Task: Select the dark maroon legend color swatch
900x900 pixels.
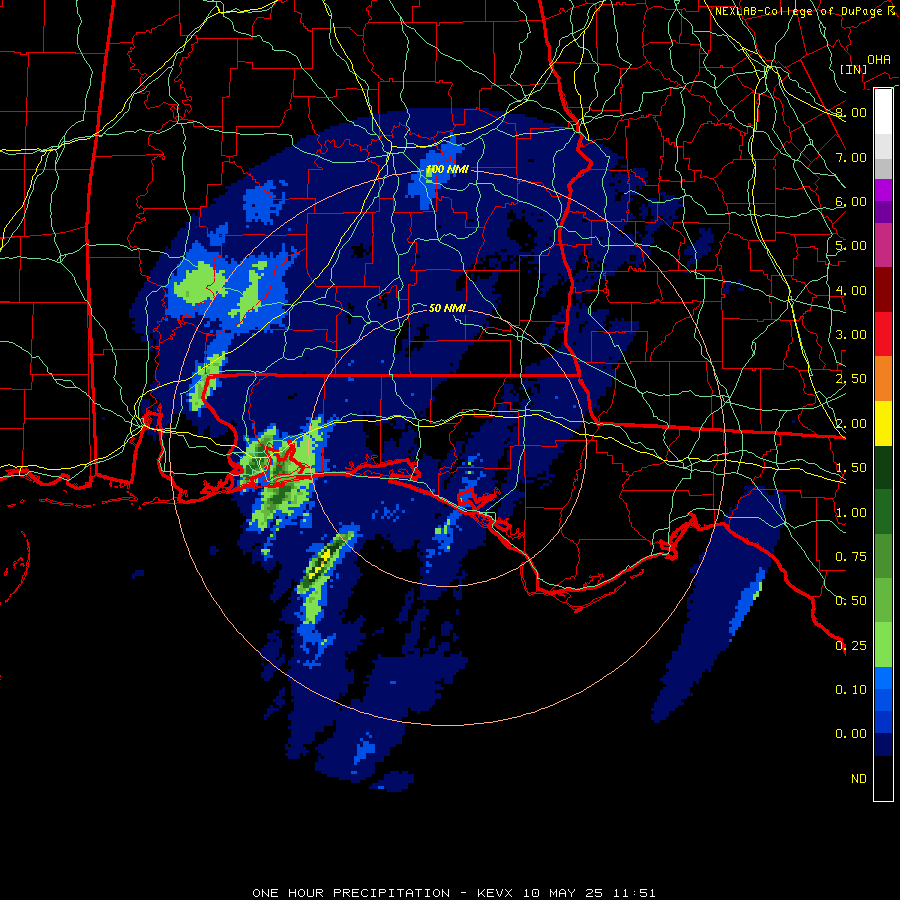Action: [883, 290]
